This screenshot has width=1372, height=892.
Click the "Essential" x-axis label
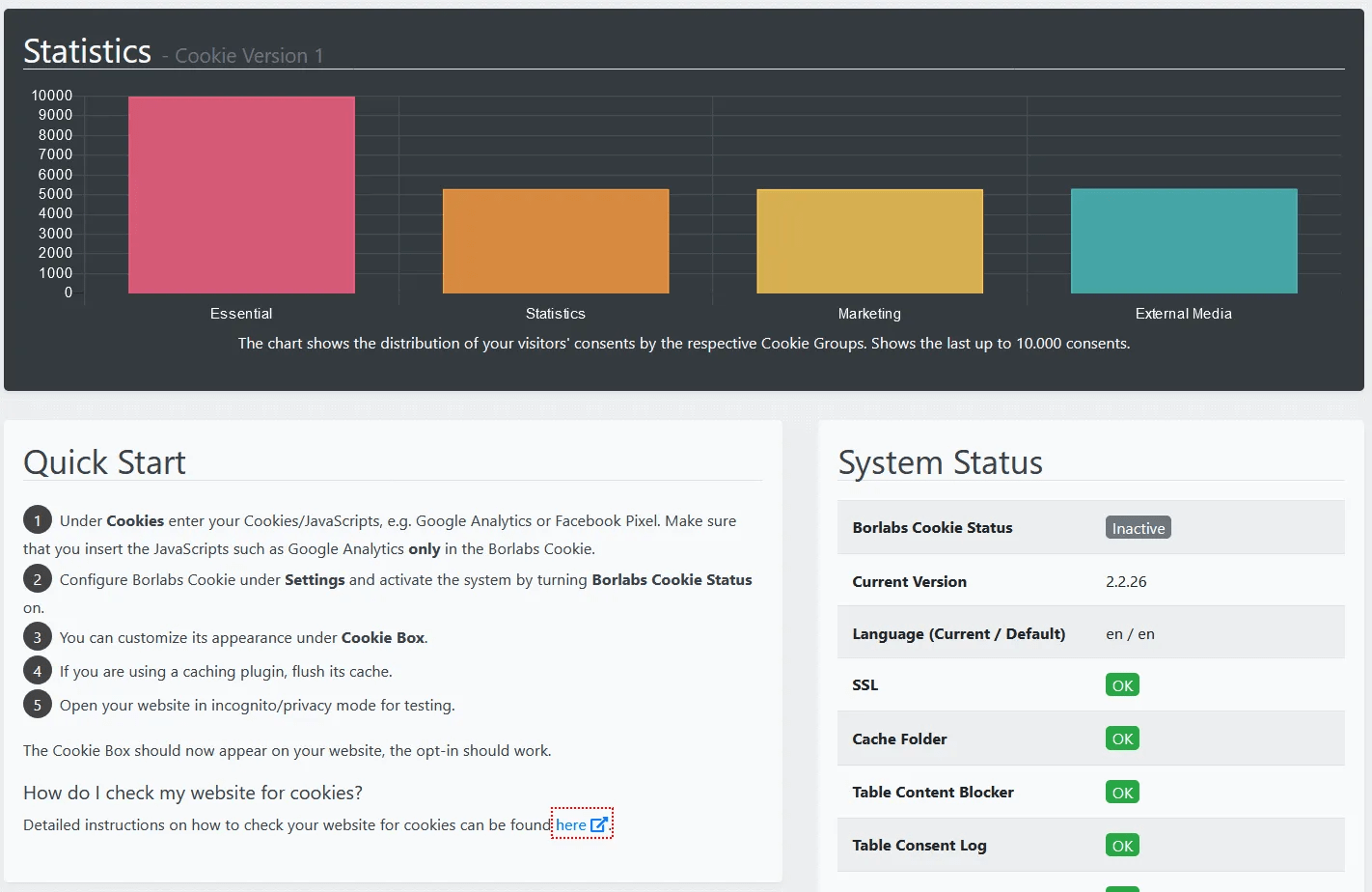[x=241, y=314]
